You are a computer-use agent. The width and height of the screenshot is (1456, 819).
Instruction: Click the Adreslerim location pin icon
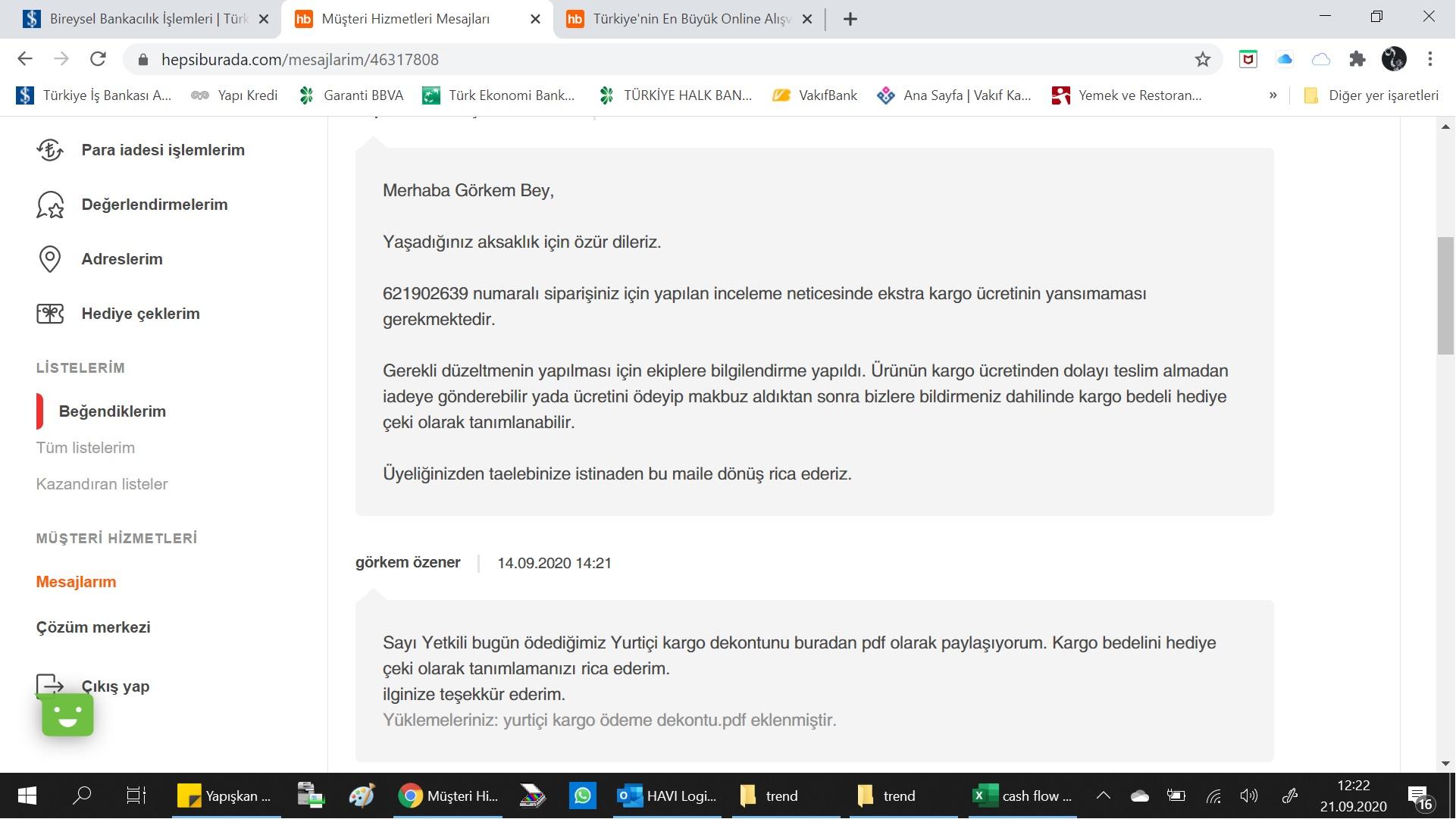pos(50,259)
